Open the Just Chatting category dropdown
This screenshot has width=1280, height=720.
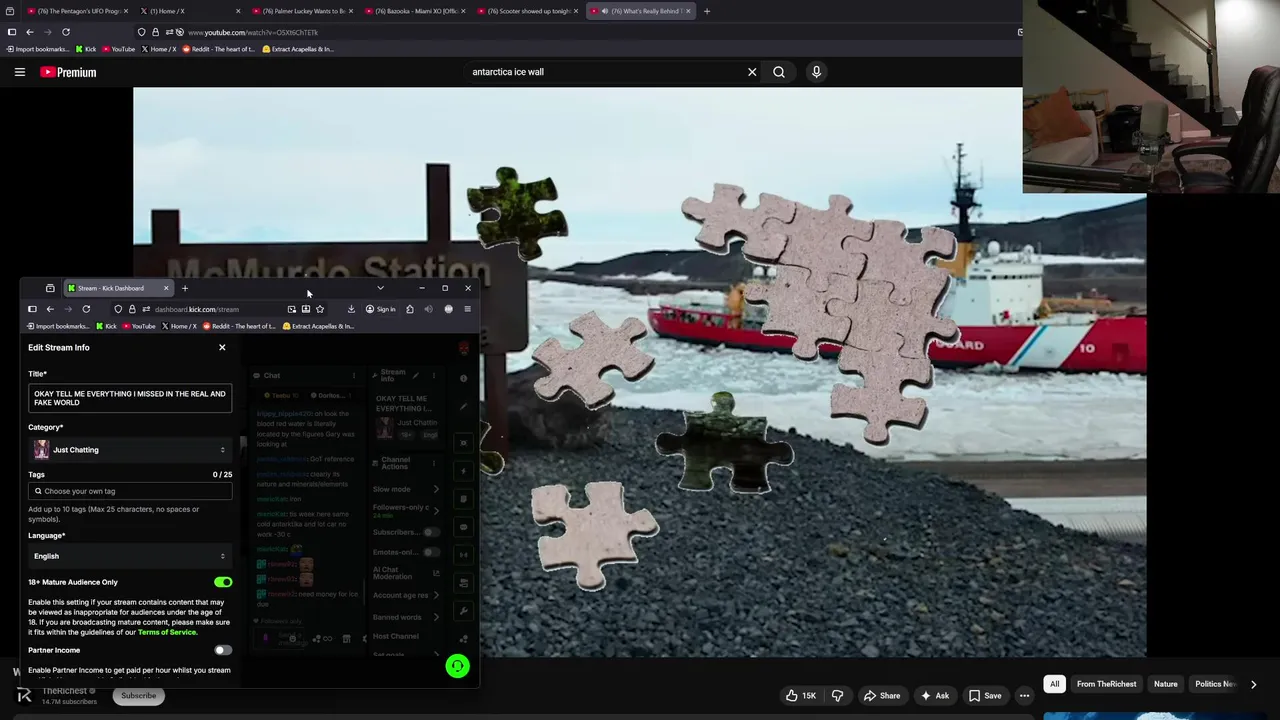130,450
